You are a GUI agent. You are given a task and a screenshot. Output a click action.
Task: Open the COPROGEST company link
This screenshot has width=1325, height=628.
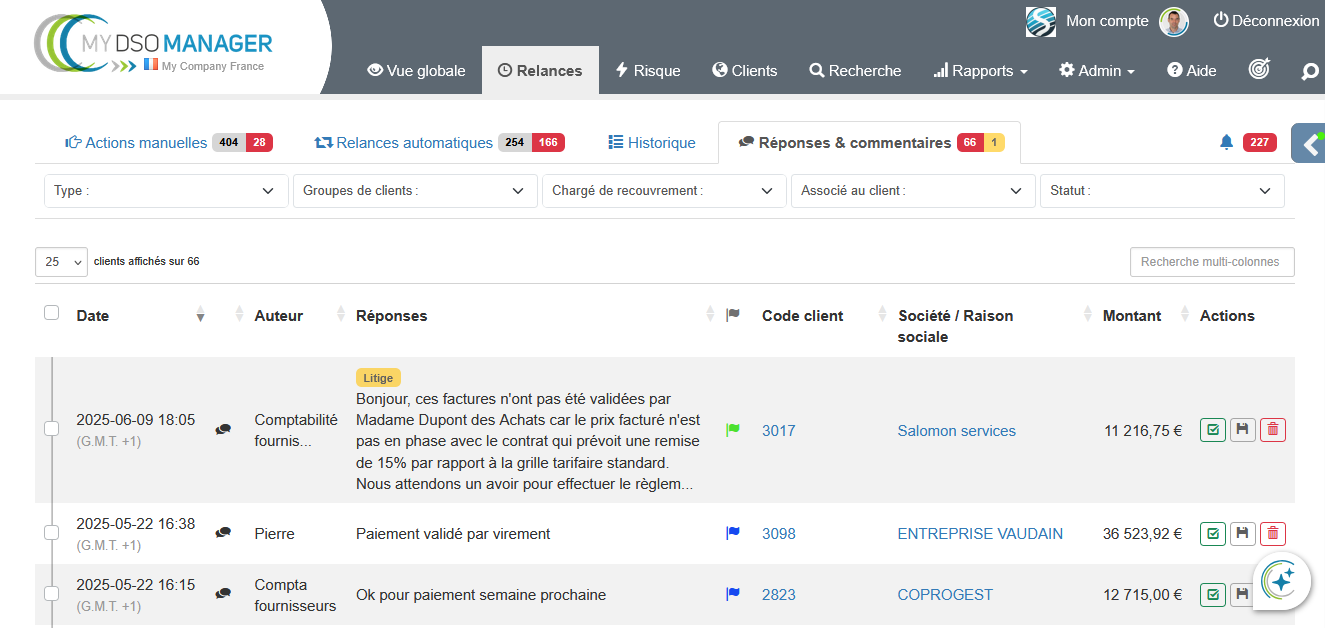945,595
